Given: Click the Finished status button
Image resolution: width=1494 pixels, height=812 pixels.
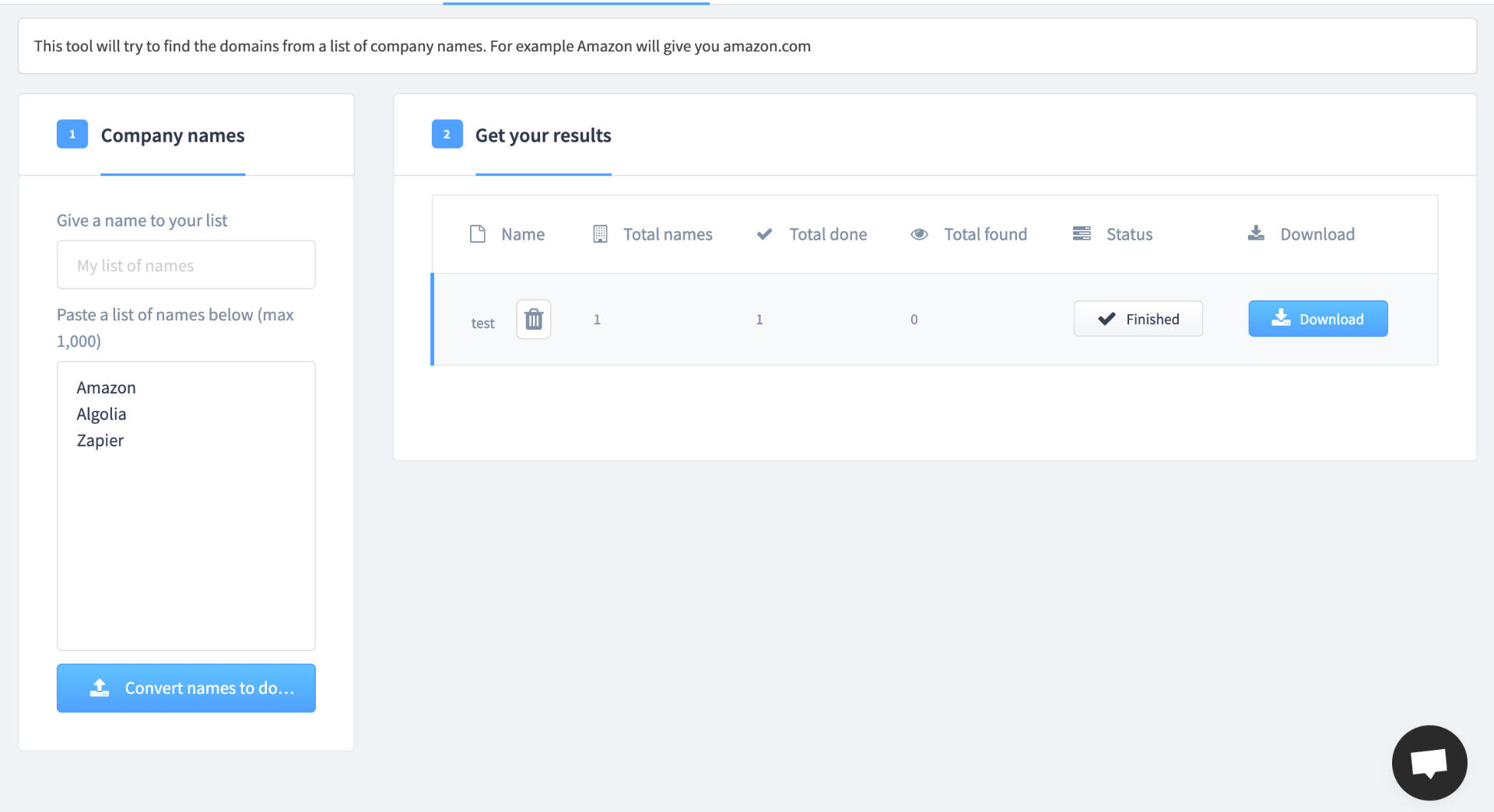Looking at the screenshot, I should tap(1138, 319).
